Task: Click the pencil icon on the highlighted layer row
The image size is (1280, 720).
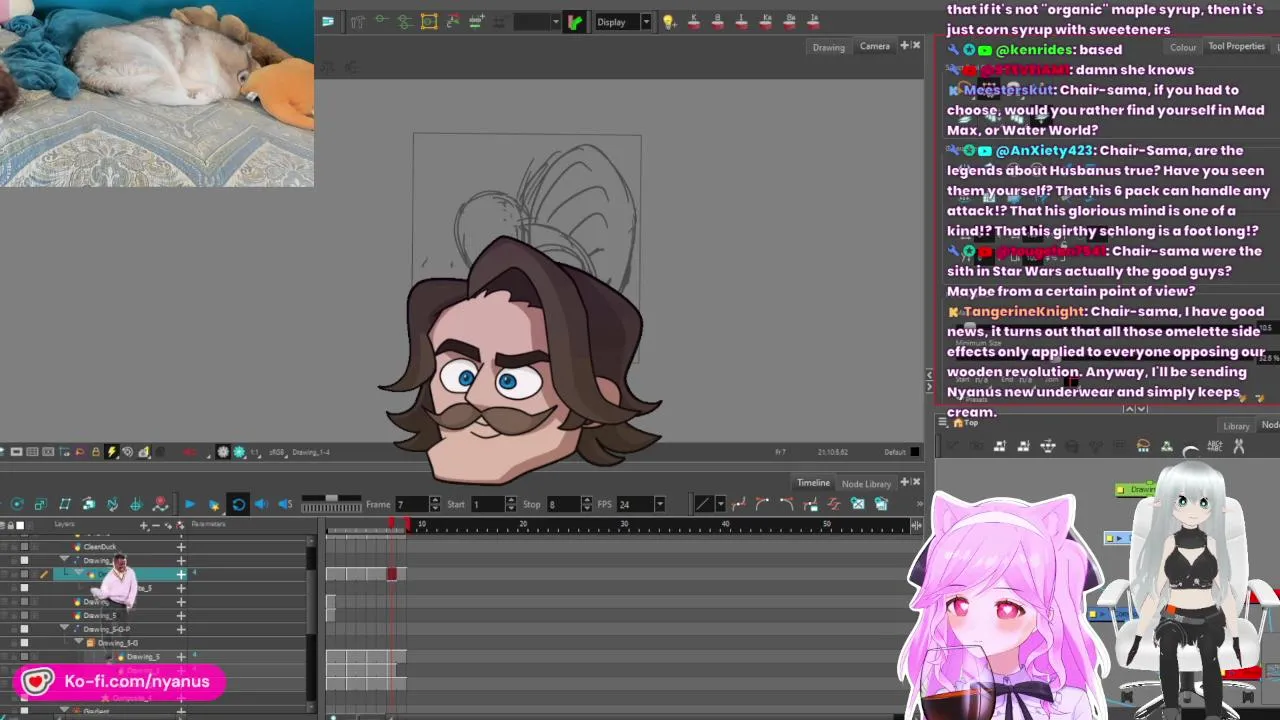Action: [x=44, y=574]
